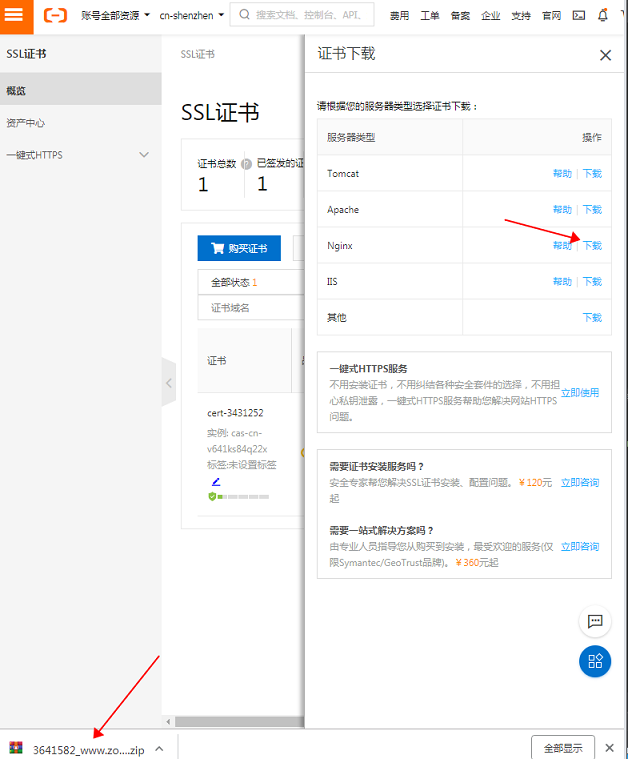Focus the top search box
The height and width of the screenshot is (759, 628).
pos(302,15)
